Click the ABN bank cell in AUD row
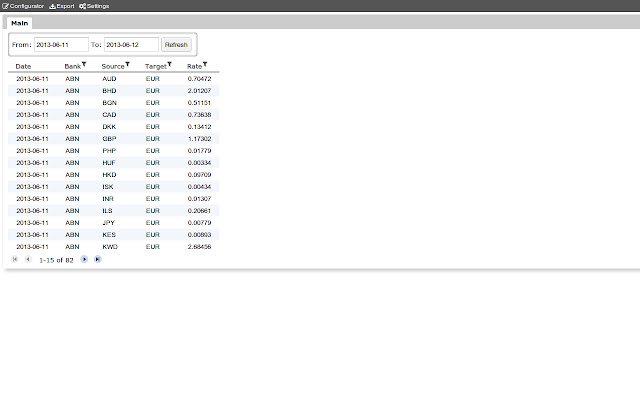Screen dimensions: 640x400 coord(72,79)
